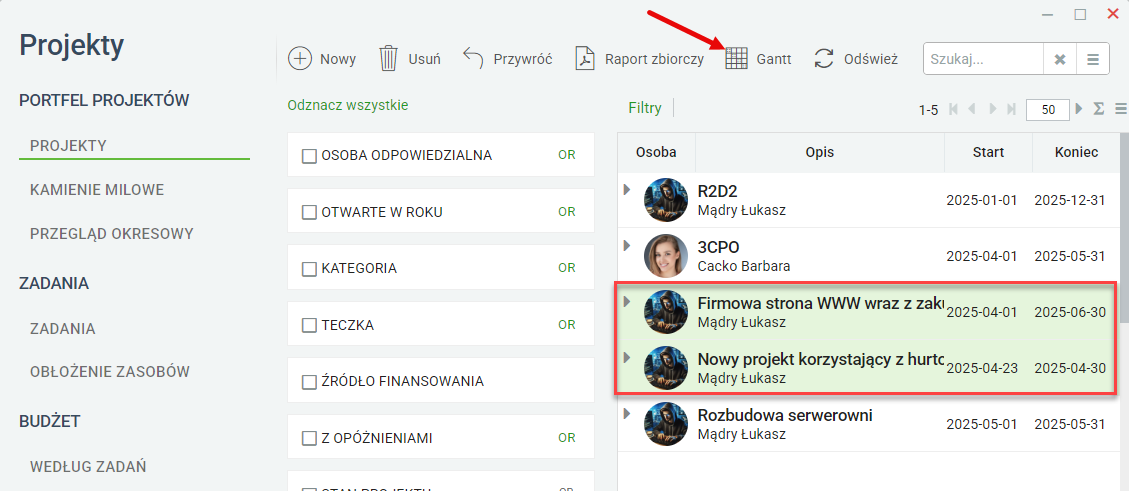Toggle OR operator for OSOBA ODPOWIEDZIALNA
Image resolution: width=1129 pixels, height=491 pixels.
[567, 155]
